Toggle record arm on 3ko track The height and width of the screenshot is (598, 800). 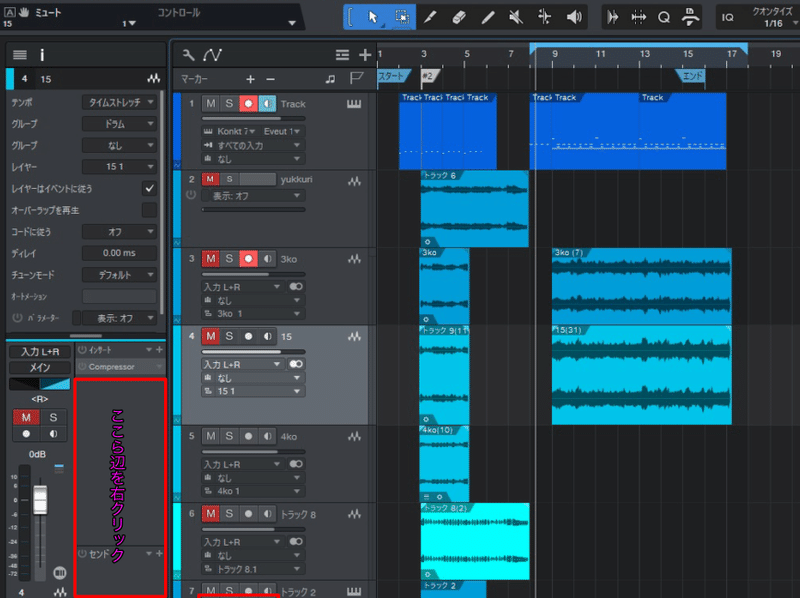(x=248, y=259)
